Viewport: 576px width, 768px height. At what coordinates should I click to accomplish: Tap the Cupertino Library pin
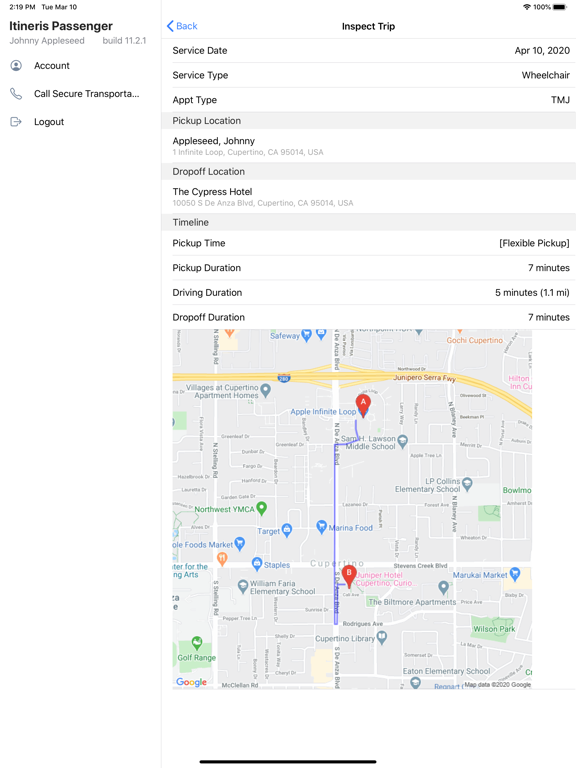pos(382,637)
